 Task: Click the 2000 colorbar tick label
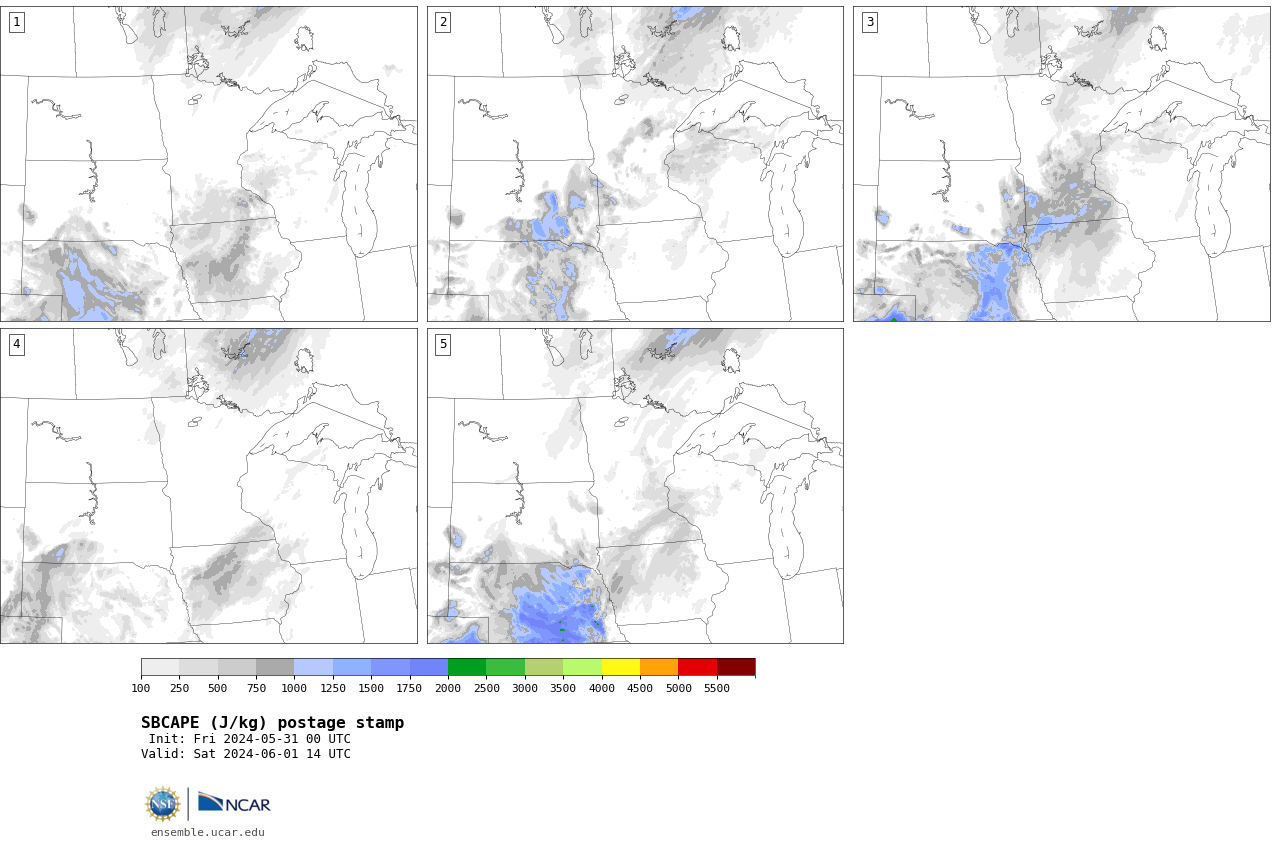448,688
